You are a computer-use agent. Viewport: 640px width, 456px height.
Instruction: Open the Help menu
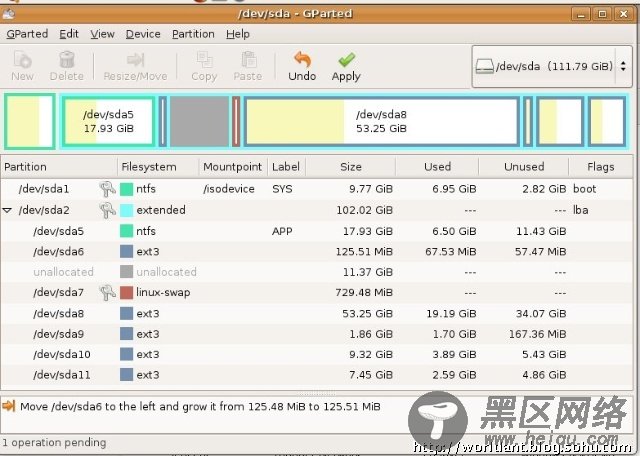tap(238, 34)
